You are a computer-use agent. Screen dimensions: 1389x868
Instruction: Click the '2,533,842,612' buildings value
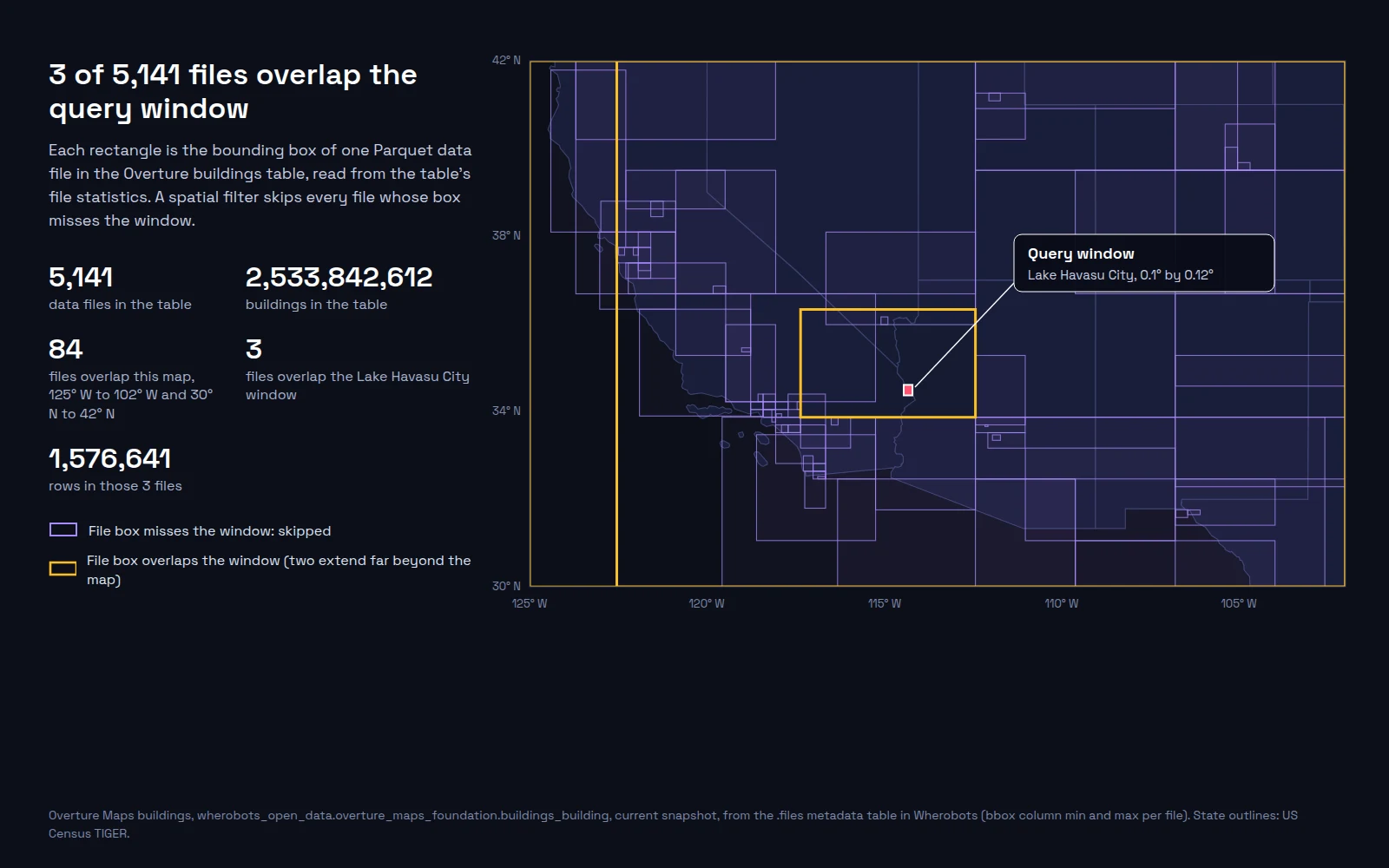coord(339,277)
